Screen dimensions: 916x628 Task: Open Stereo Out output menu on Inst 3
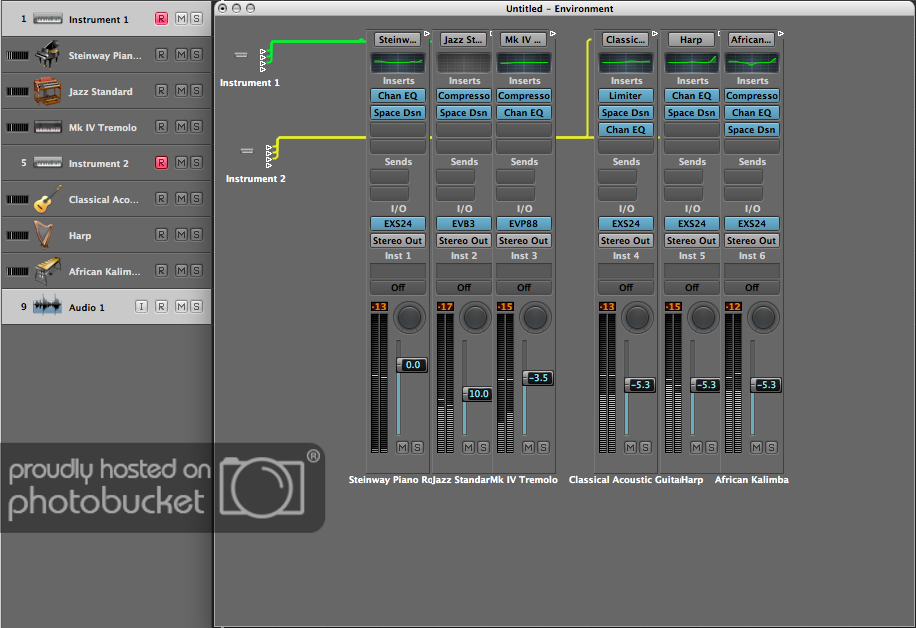(523, 241)
